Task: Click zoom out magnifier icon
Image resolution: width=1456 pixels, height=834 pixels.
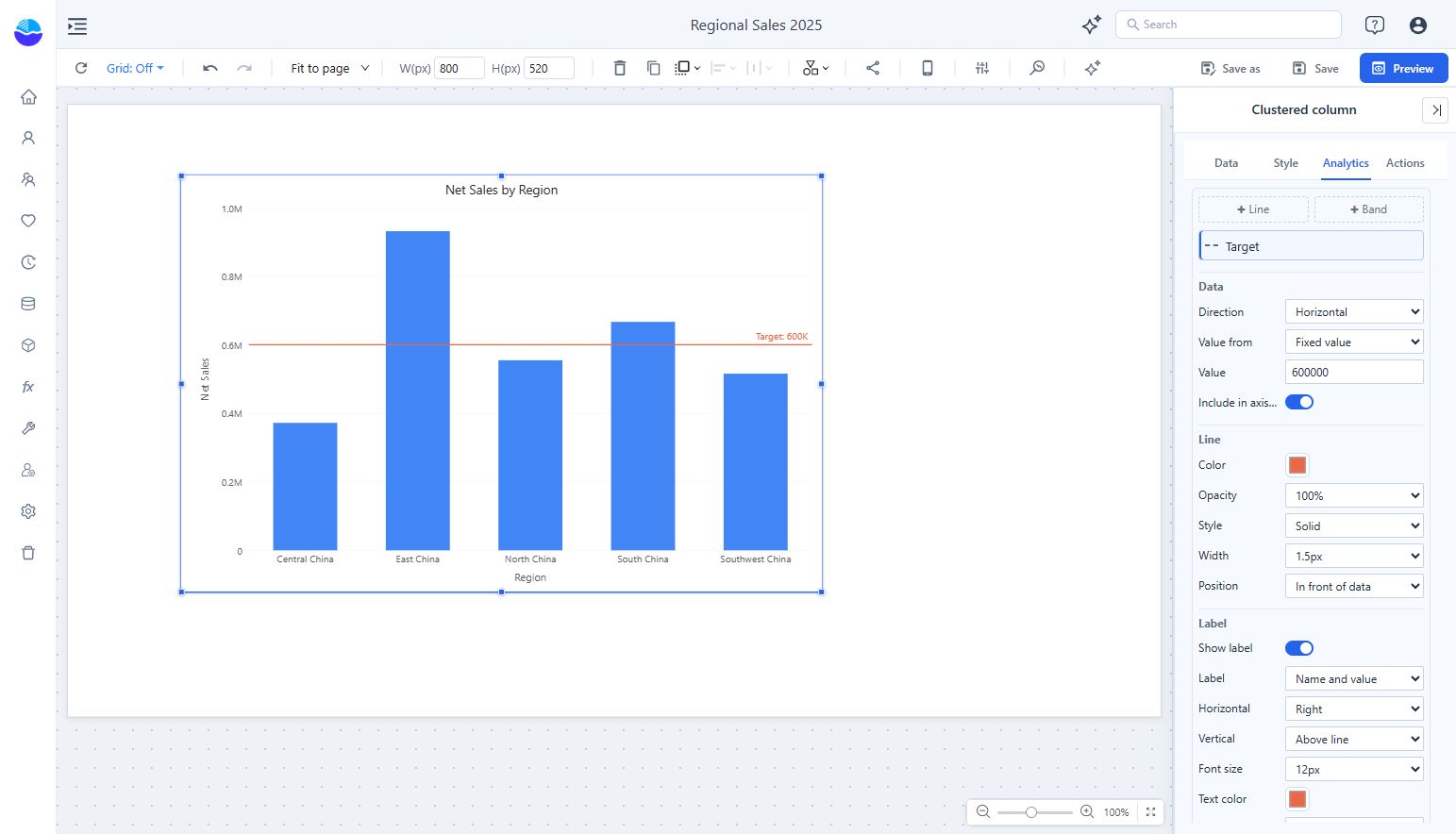Action: pos(983,811)
